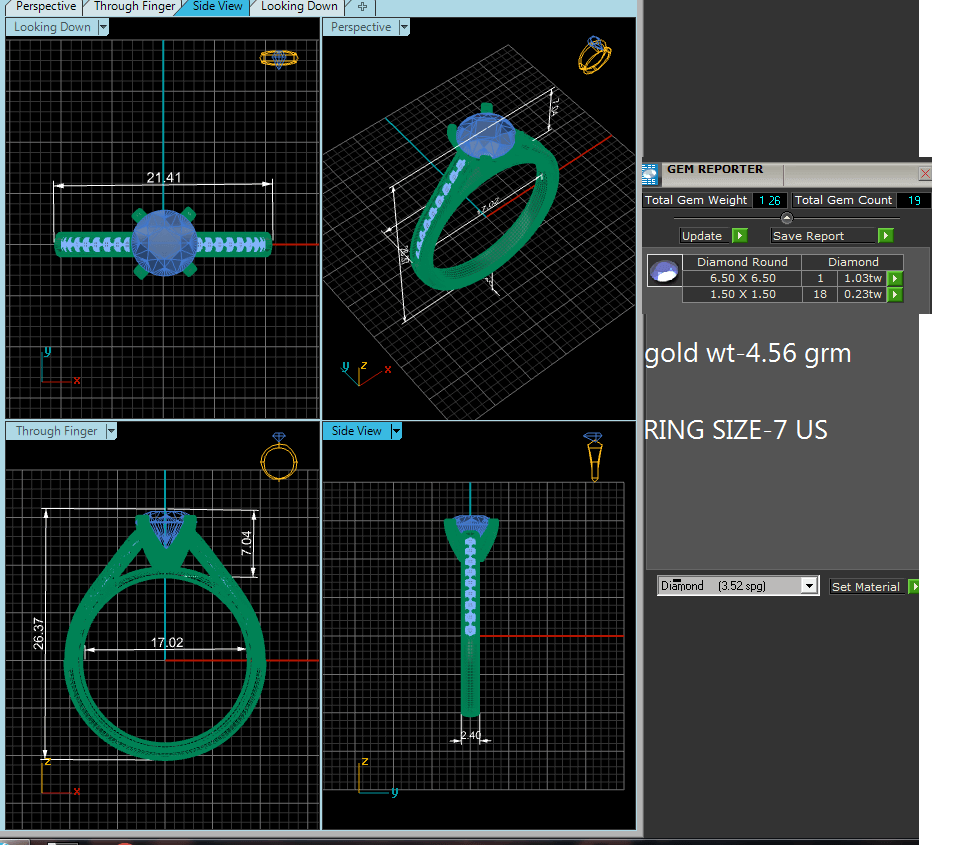Screen dimensions: 975x845
Task: Expand the Diamond material dropdown
Action: pyautogui.click(x=809, y=587)
